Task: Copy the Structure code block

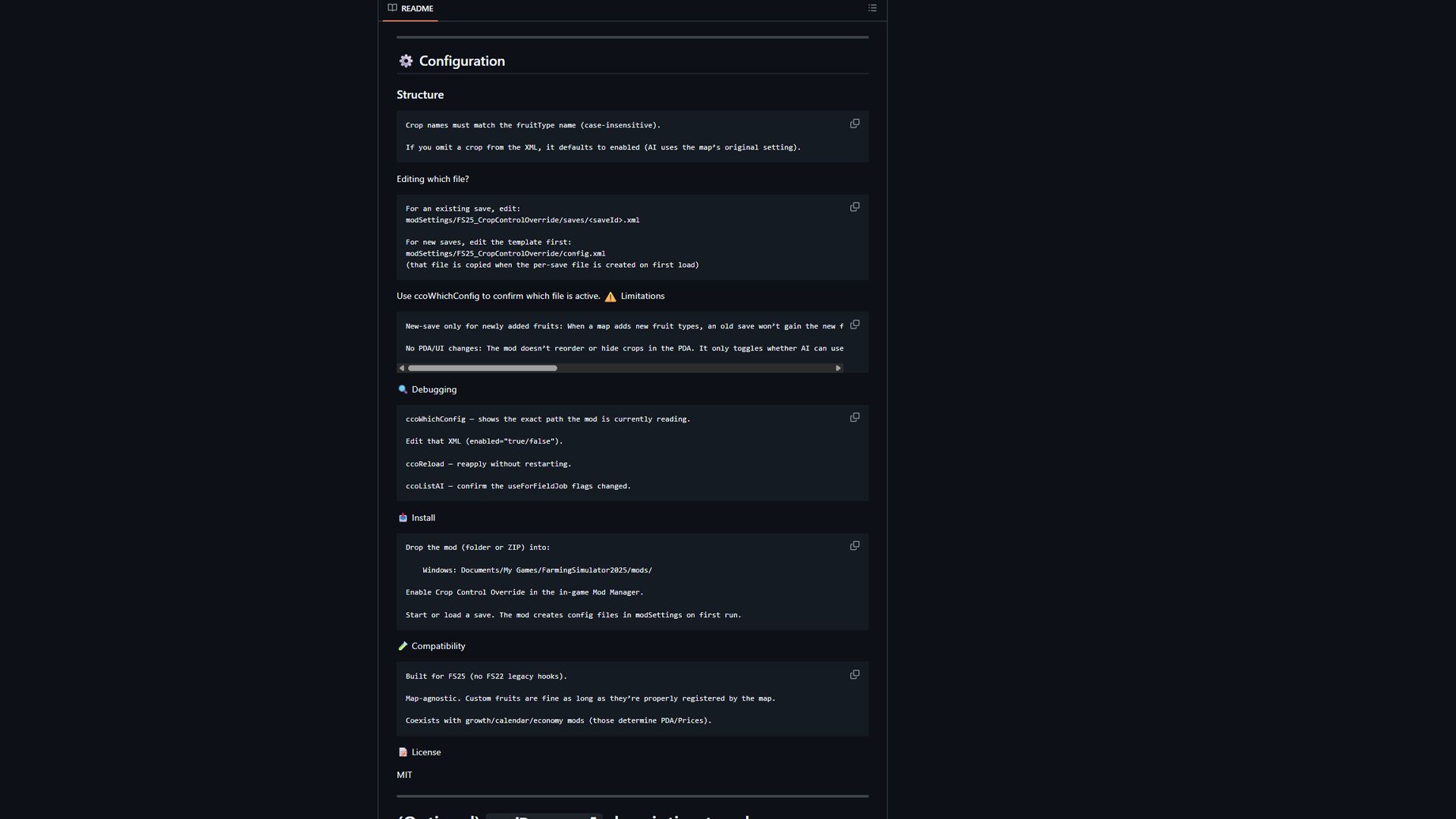Action: 855,124
